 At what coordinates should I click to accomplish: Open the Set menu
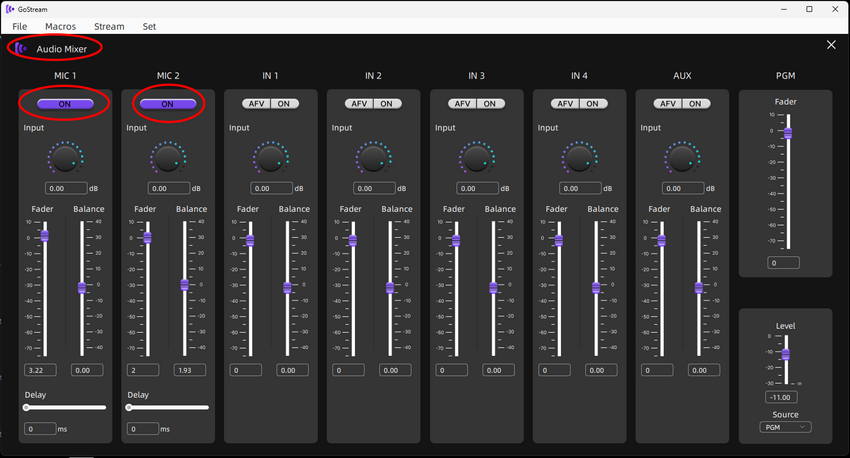pos(149,27)
